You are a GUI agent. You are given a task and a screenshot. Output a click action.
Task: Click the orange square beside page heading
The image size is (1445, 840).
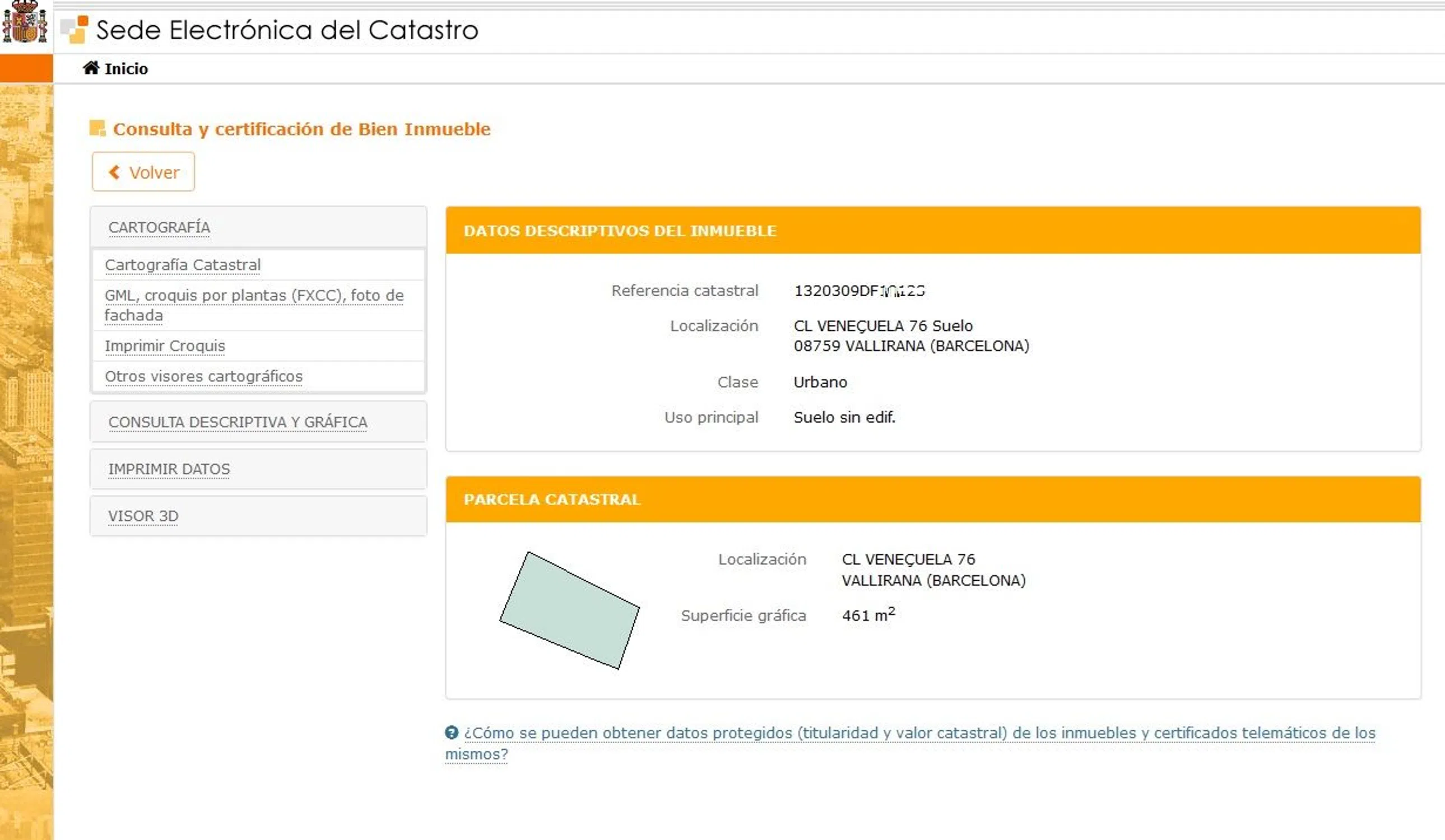pos(97,128)
